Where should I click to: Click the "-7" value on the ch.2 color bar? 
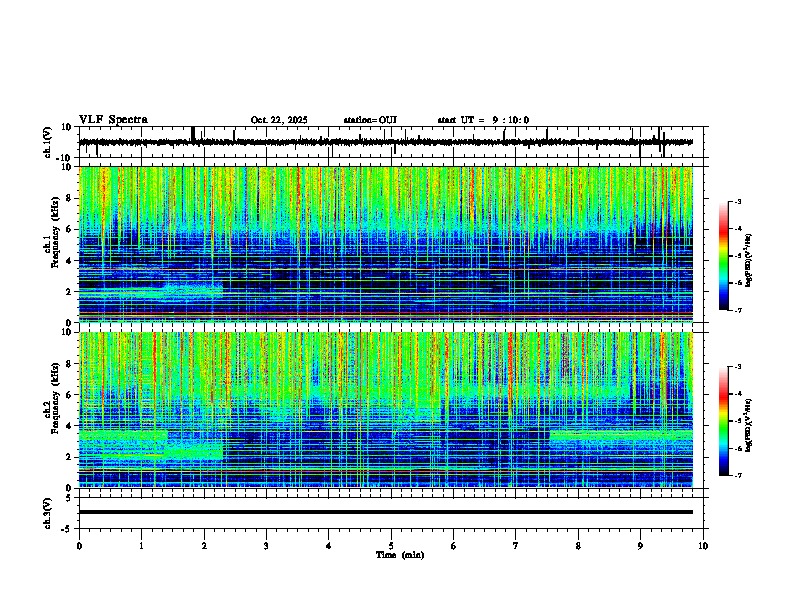click(x=738, y=475)
